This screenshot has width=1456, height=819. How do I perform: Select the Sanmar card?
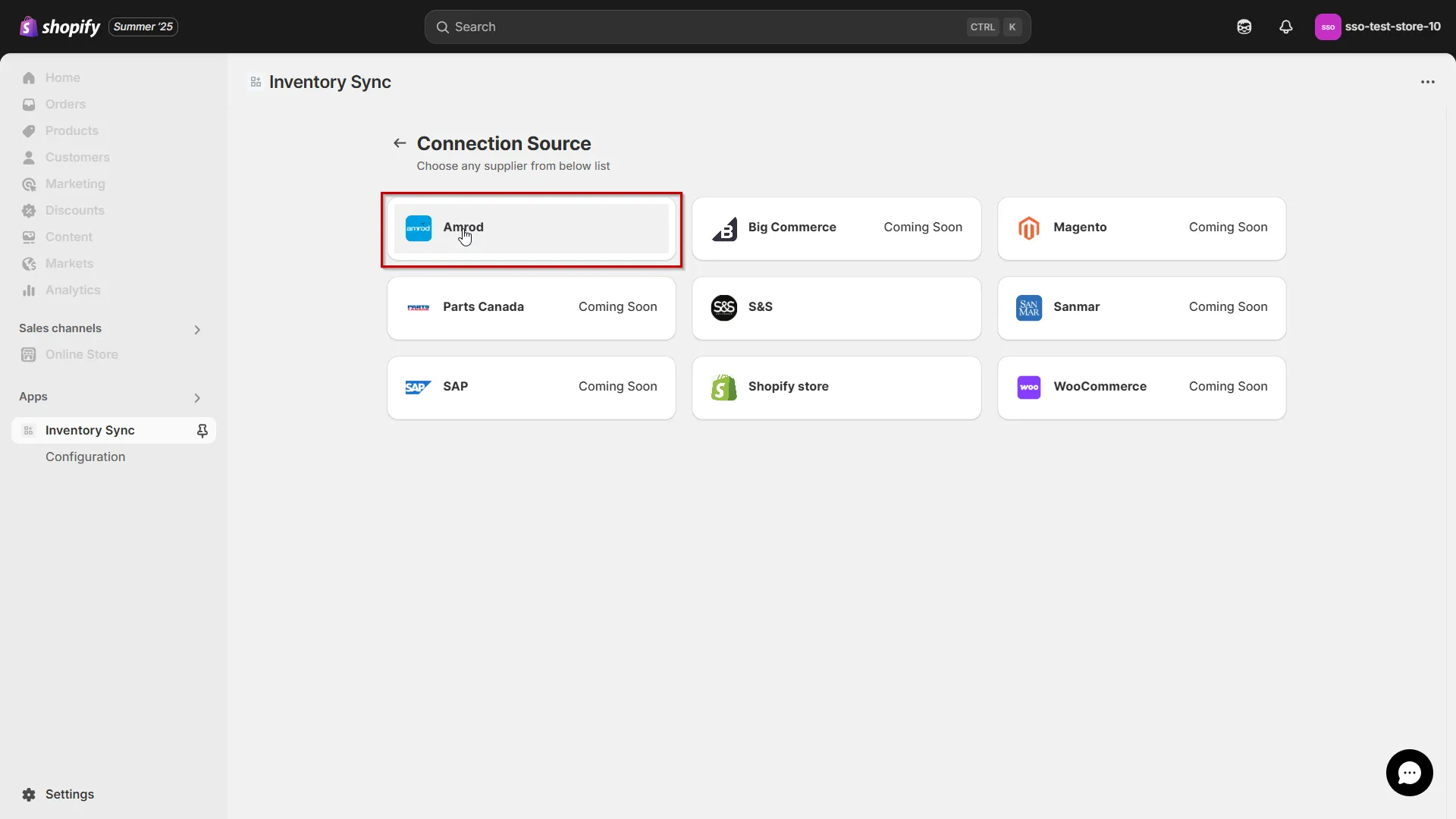tap(1141, 308)
